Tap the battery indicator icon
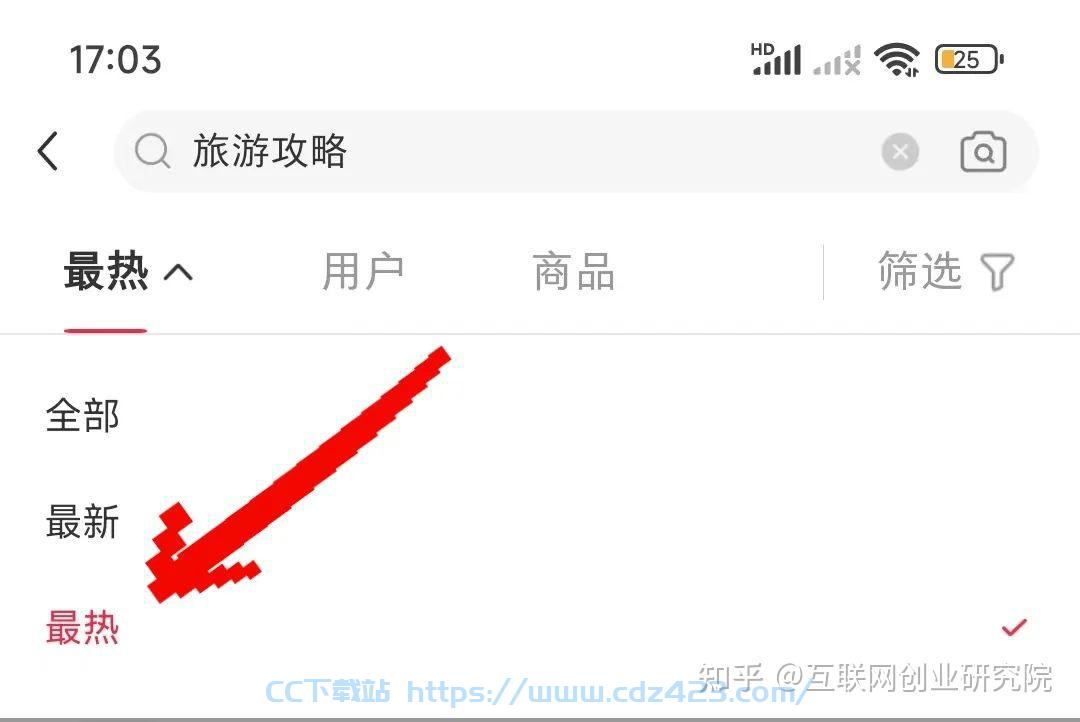The height and width of the screenshot is (722, 1080). tap(969, 59)
